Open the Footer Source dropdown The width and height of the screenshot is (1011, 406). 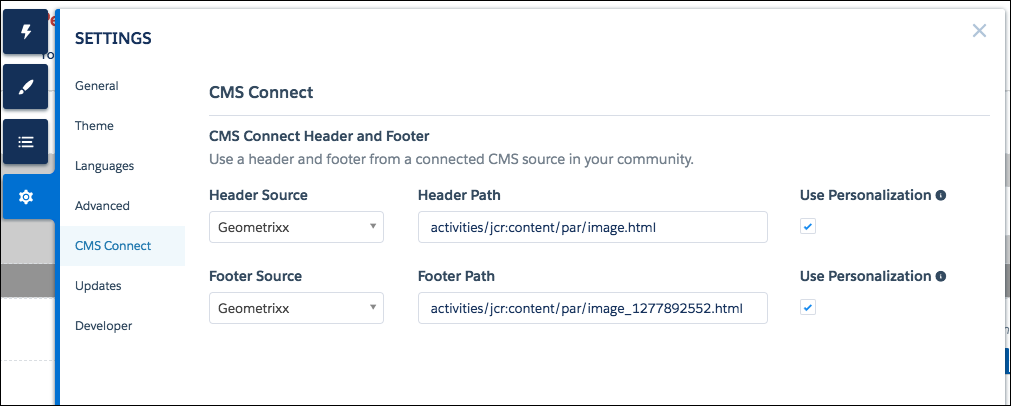[x=297, y=308]
